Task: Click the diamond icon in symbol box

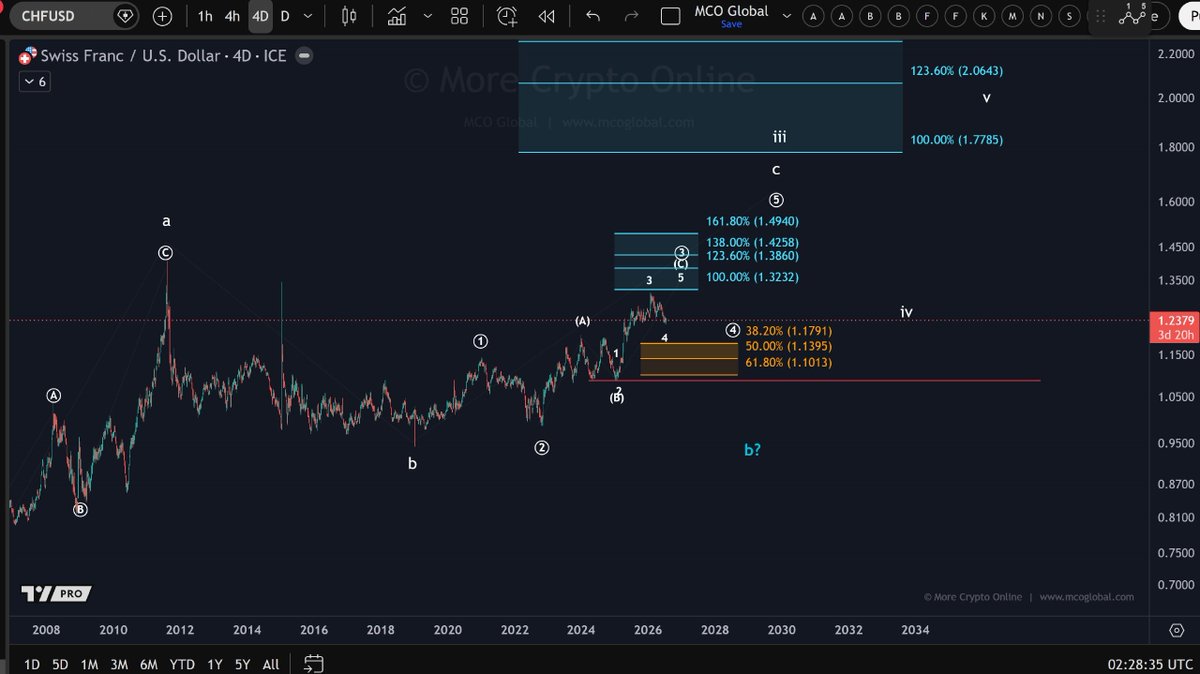Action: tap(124, 16)
